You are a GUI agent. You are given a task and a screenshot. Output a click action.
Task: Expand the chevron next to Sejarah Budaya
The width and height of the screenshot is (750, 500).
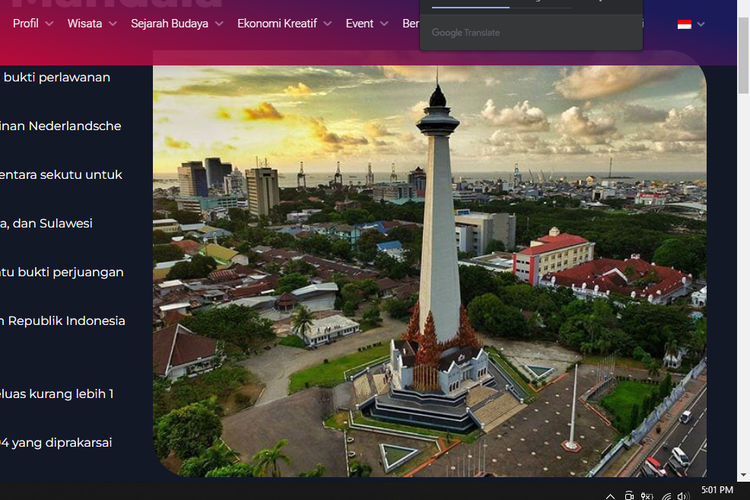point(219,23)
